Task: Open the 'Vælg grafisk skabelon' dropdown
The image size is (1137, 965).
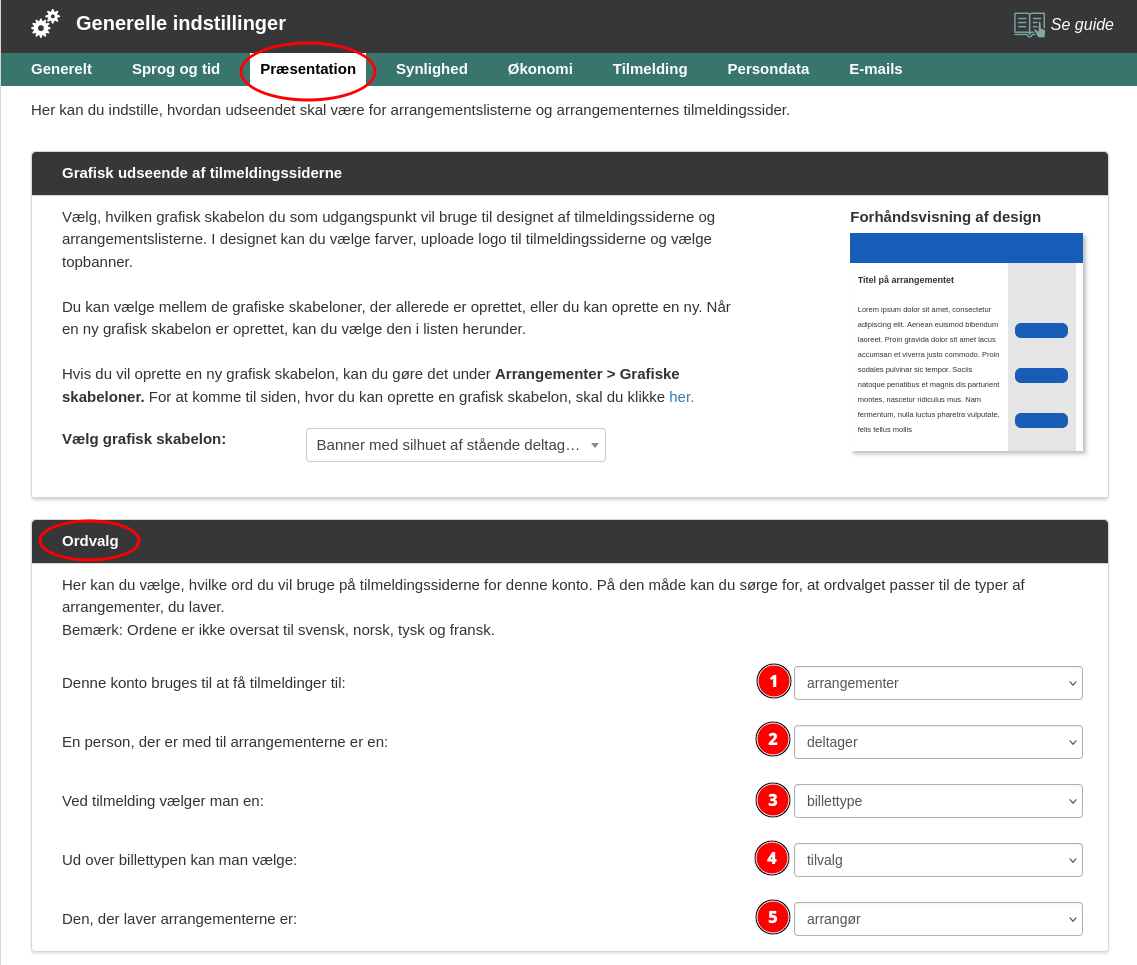Action: [455, 445]
